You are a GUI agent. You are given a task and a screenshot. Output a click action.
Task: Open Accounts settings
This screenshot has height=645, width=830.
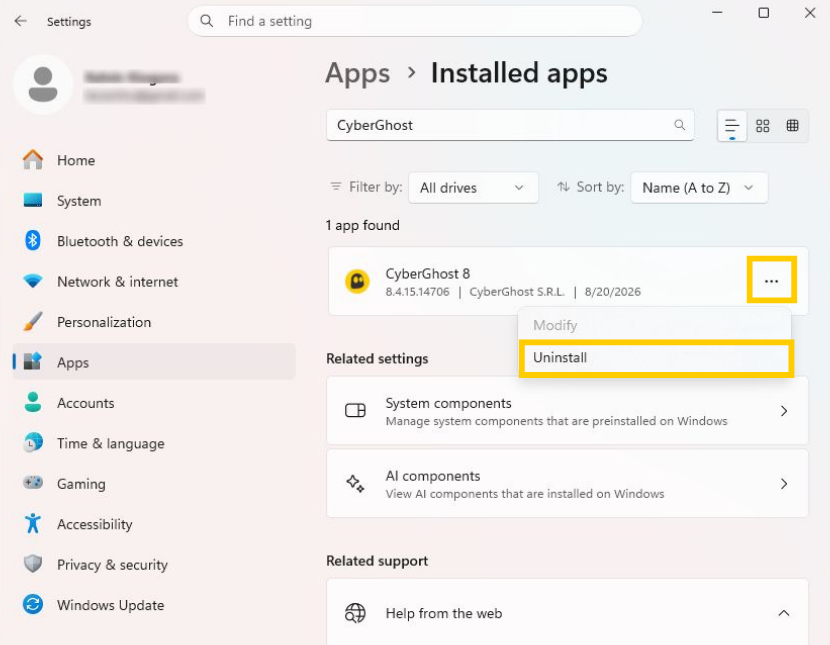(x=154, y=403)
